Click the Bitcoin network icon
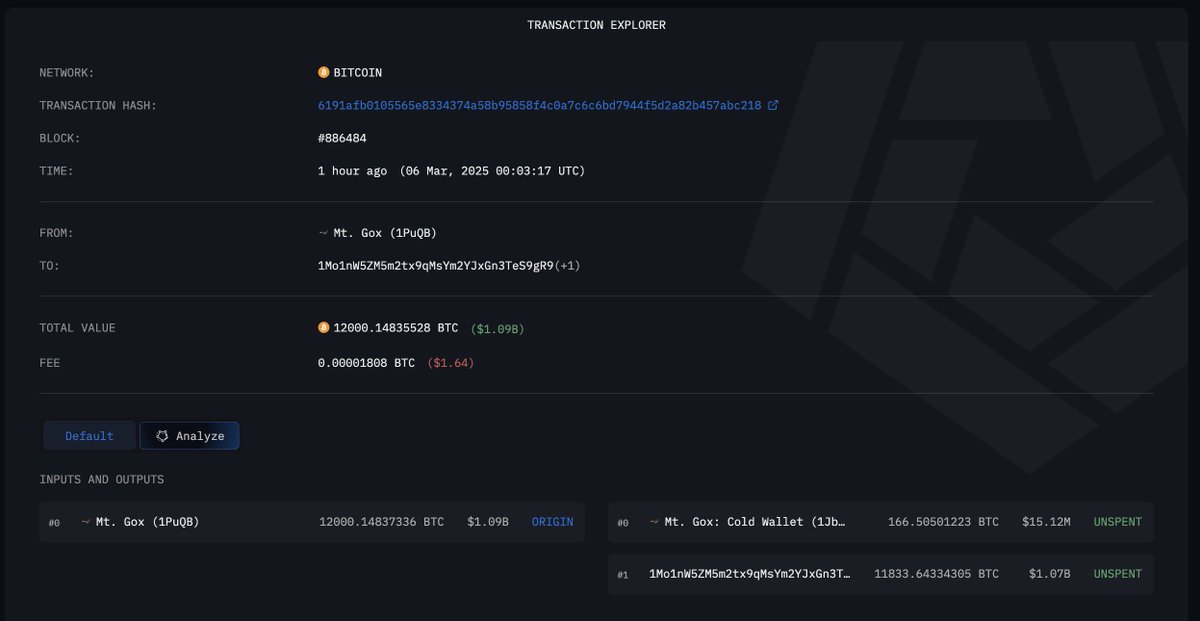The width and height of the screenshot is (1200, 621). tap(323, 73)
